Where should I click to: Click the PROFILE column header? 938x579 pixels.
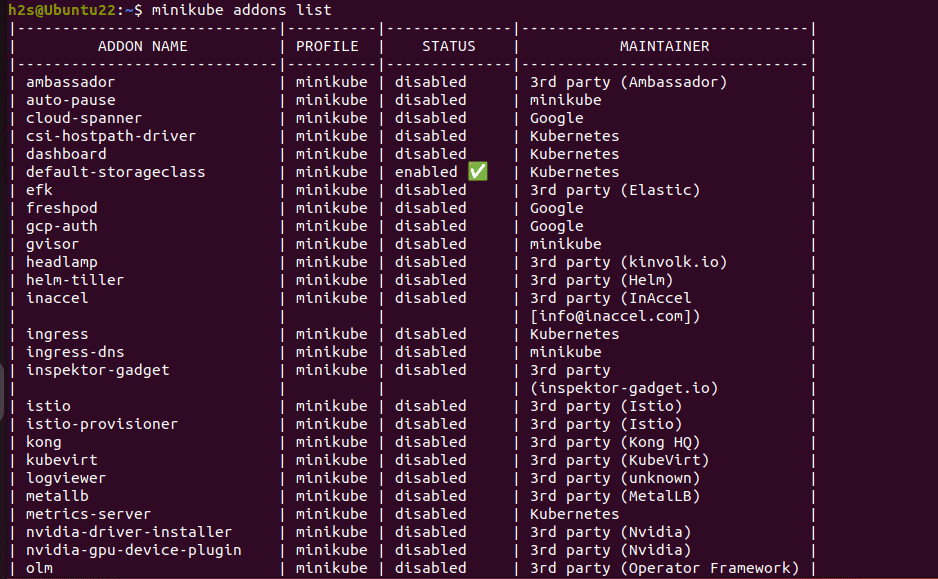coord(331,46)
